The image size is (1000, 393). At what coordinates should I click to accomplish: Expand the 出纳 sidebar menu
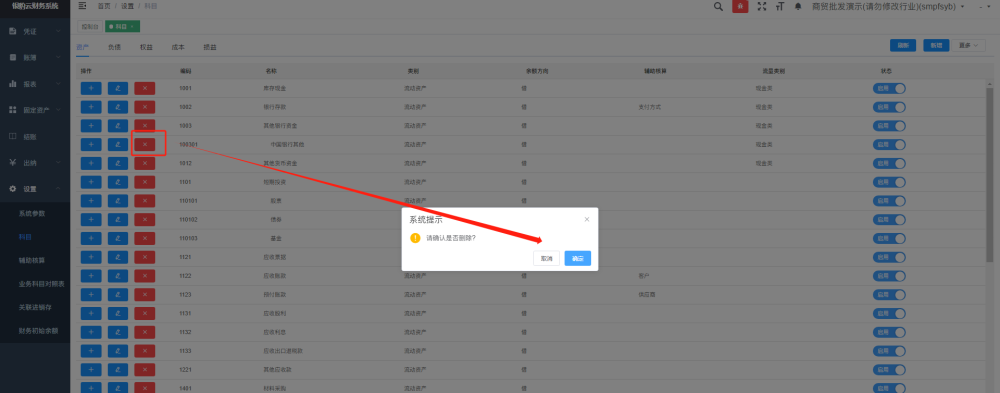(35, 163)
